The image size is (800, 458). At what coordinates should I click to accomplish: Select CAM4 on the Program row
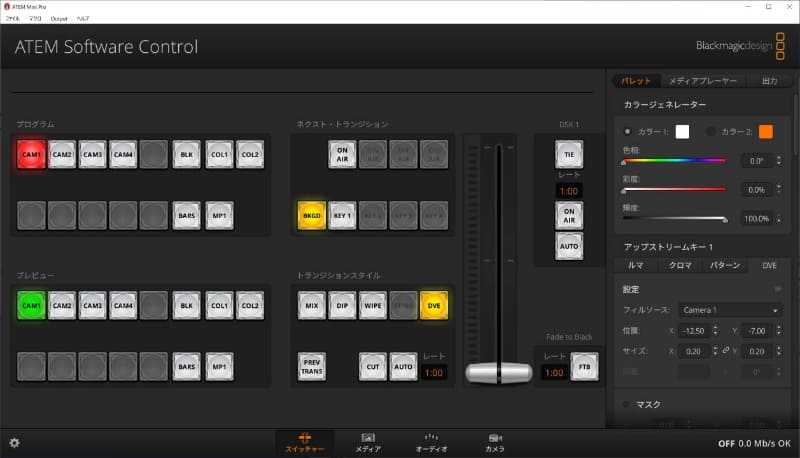pyautogui.click(x=123, y=154)
